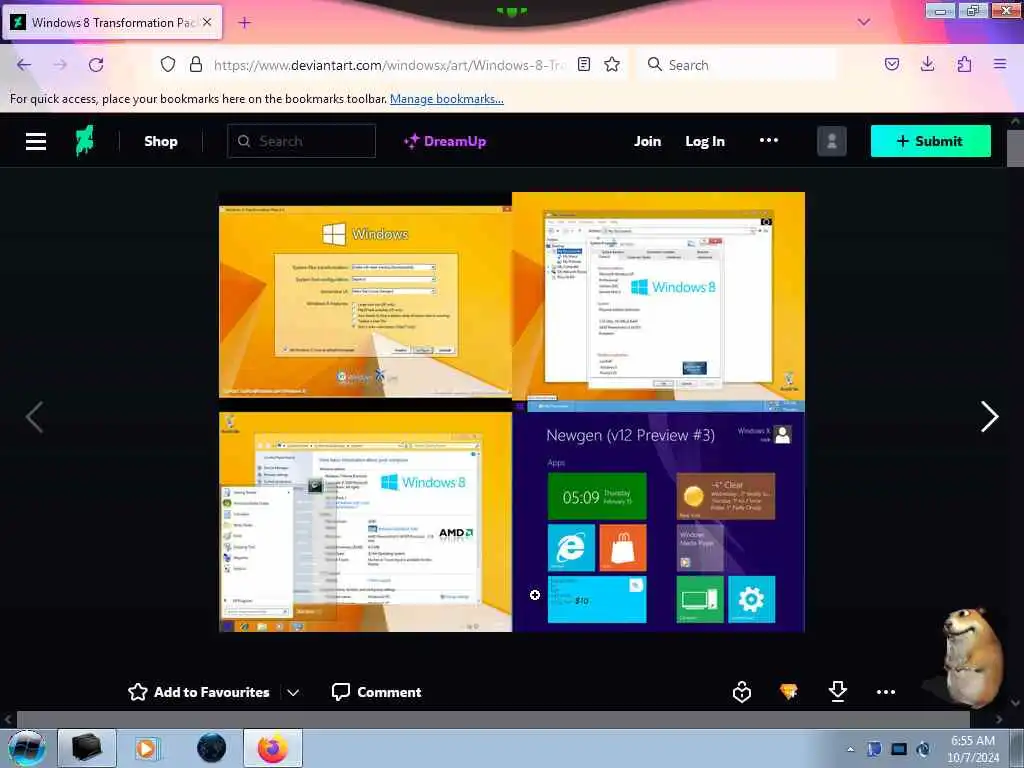Click the Comment button

(377, 692)
